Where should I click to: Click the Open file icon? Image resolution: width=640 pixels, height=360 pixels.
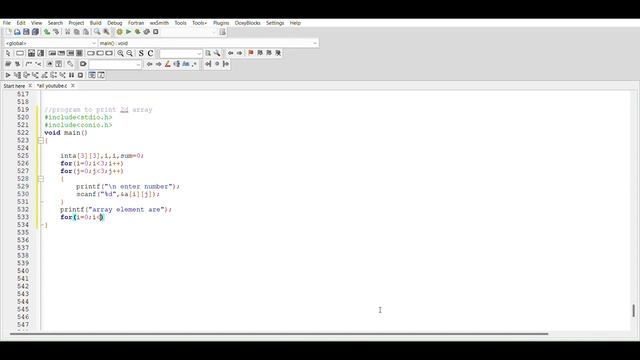pos(17,32)
